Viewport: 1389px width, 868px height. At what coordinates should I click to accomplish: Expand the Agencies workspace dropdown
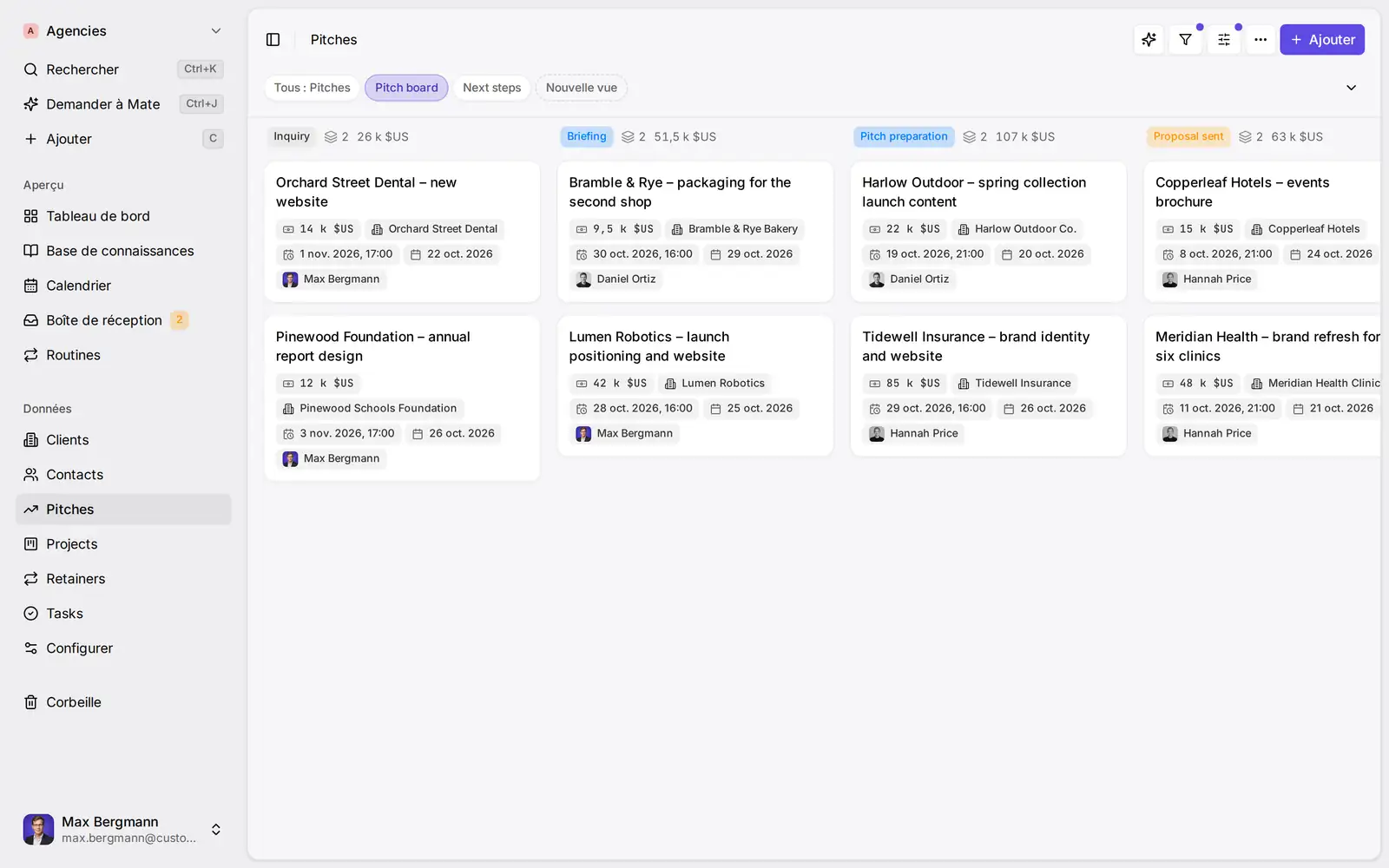123,31
